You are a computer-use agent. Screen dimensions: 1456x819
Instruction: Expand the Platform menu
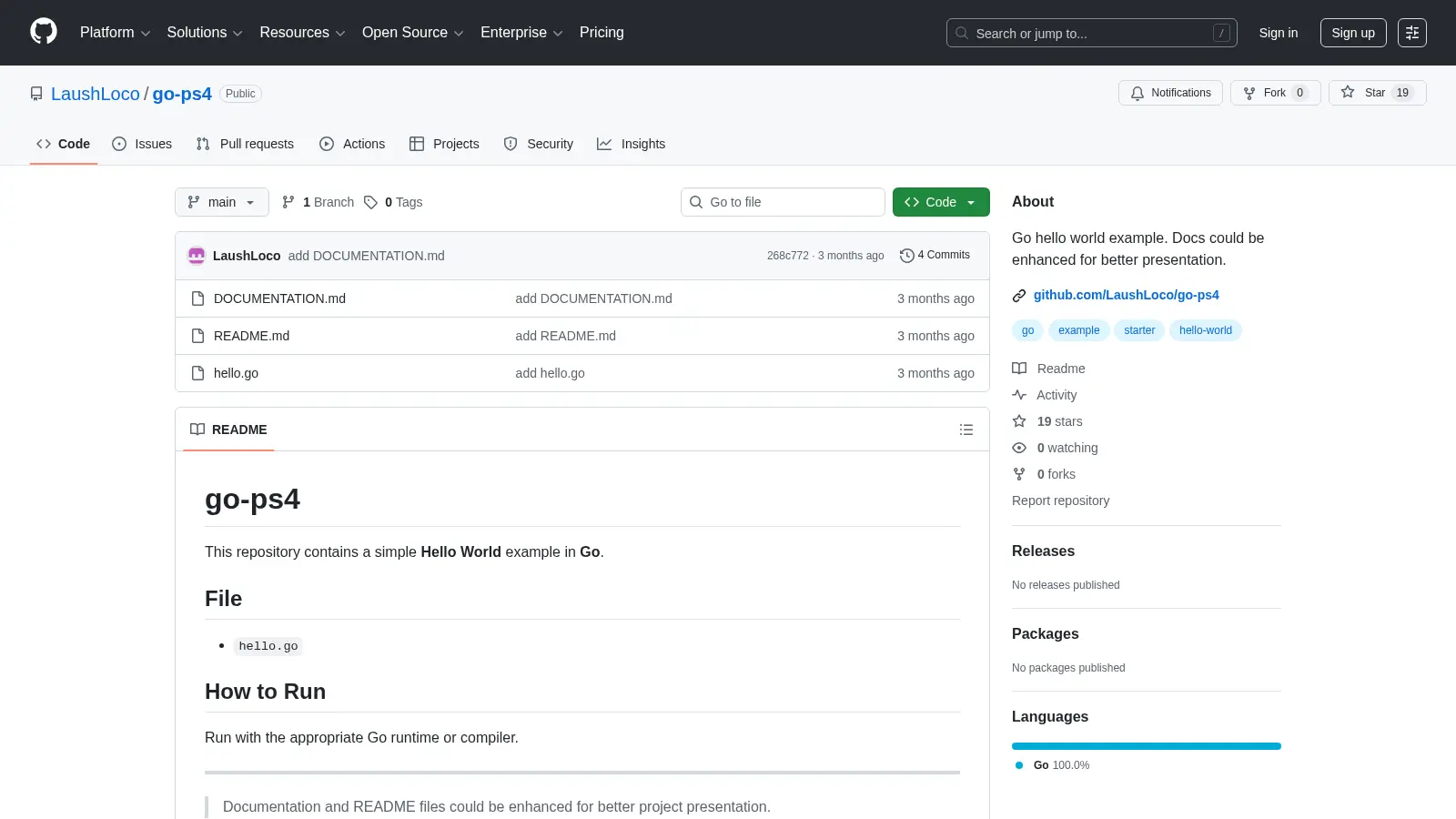115,33
